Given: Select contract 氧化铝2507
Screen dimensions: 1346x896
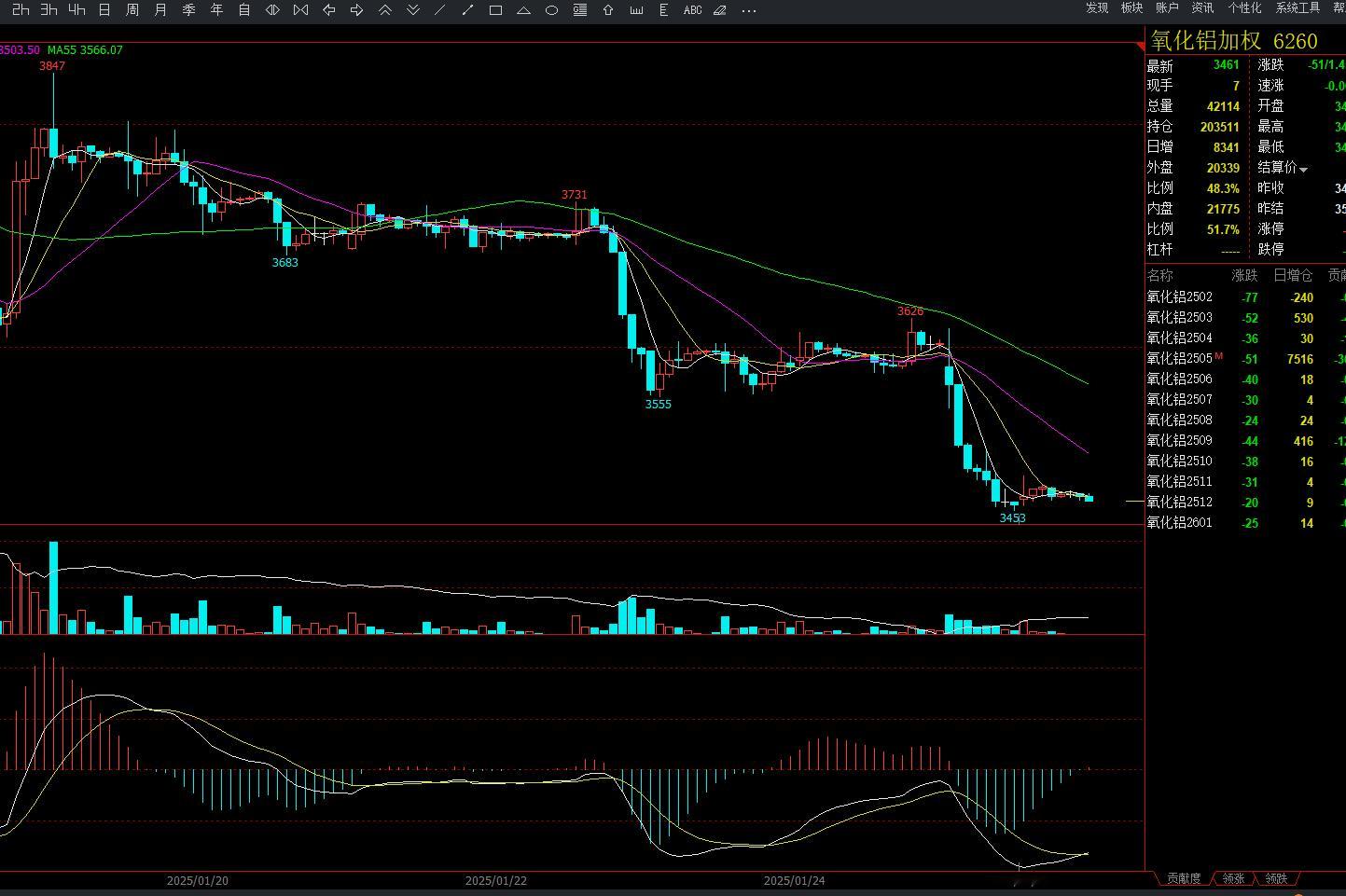Looking at the screenshot, I should [1180, 400].
